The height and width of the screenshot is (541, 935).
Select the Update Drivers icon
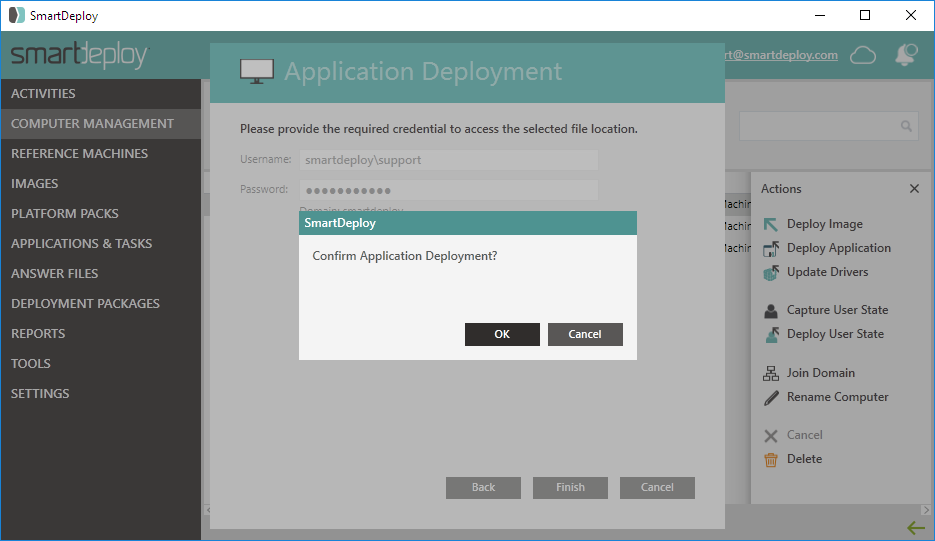[x=771, y=273]
